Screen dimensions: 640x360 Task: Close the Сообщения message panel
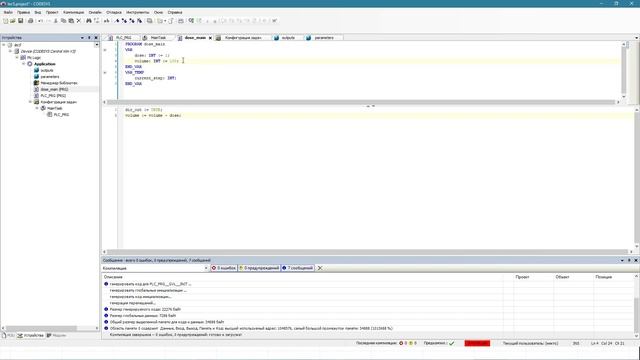pyautogui.click(x=636, y=260)
